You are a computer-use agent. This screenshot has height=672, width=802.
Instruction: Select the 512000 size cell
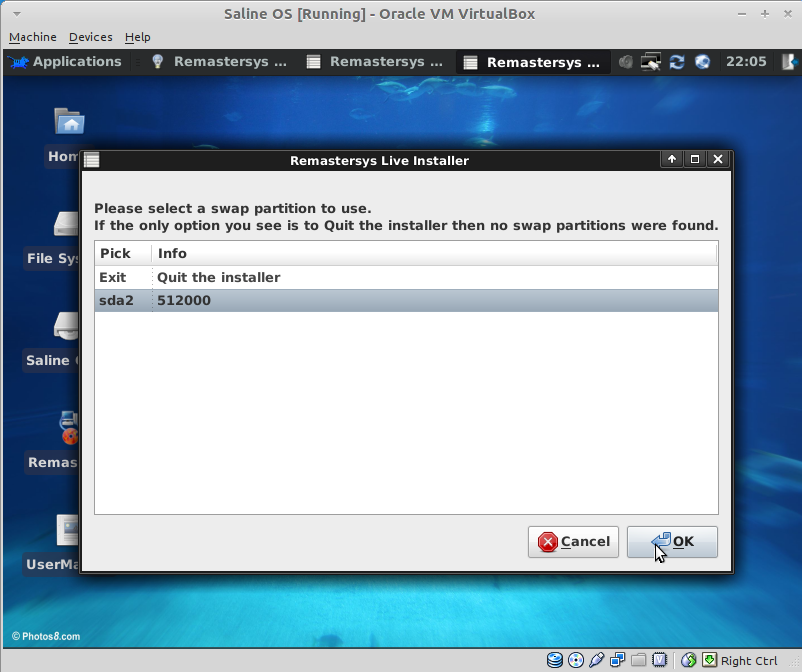(184, 300)
